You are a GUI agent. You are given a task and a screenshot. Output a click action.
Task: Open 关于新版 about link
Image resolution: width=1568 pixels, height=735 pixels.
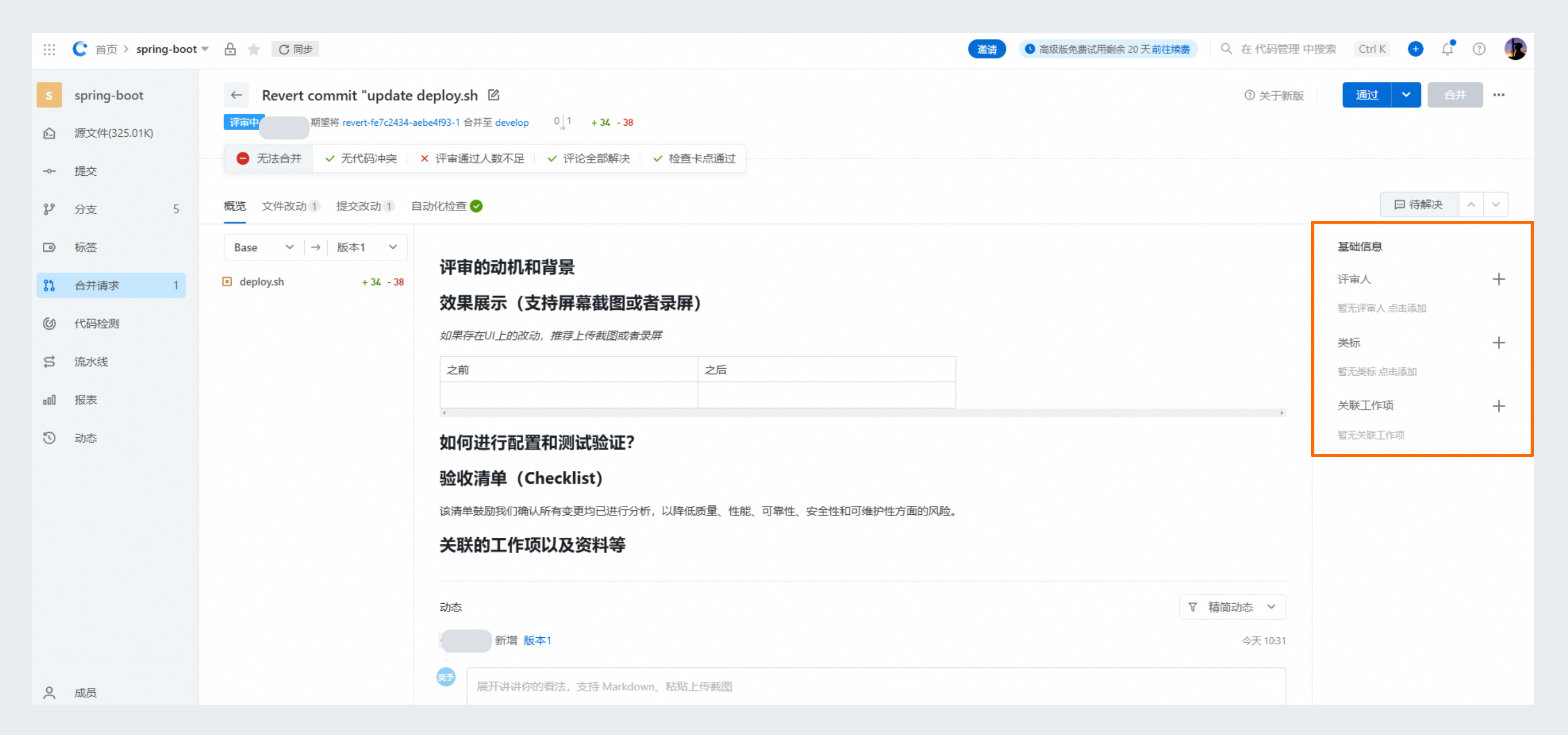1274,96
